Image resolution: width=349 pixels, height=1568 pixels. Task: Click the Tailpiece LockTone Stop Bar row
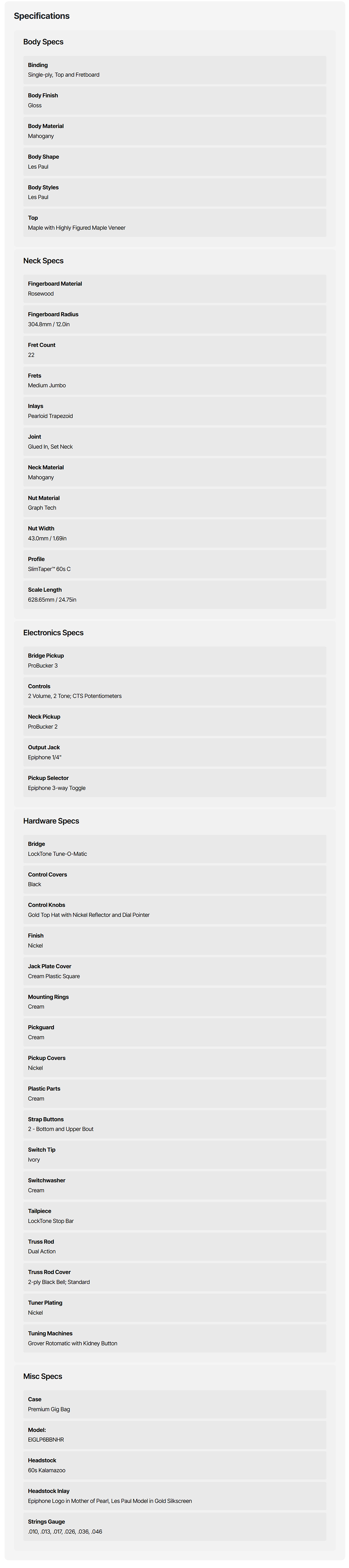coord(174,1215)
